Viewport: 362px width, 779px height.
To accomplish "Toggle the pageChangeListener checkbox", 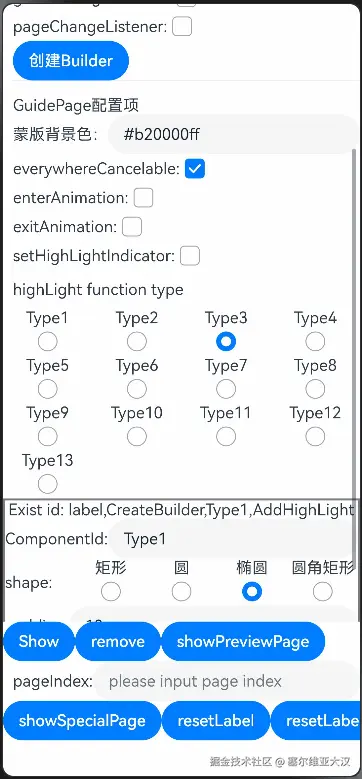I will (x=182, y=27).
